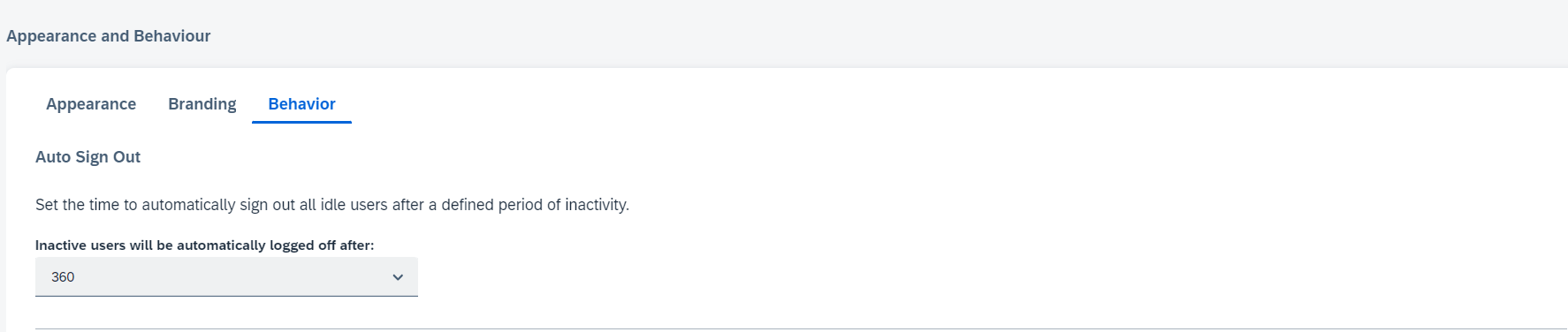Click the horizontal divider below the dropdown

801,329
